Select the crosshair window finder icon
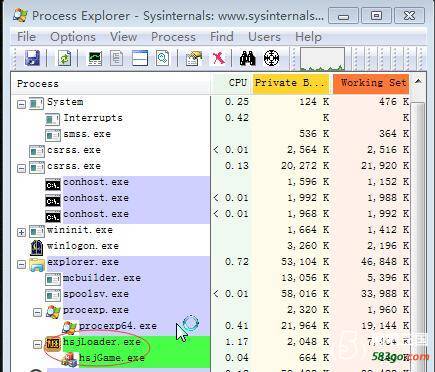 (271, 58)
